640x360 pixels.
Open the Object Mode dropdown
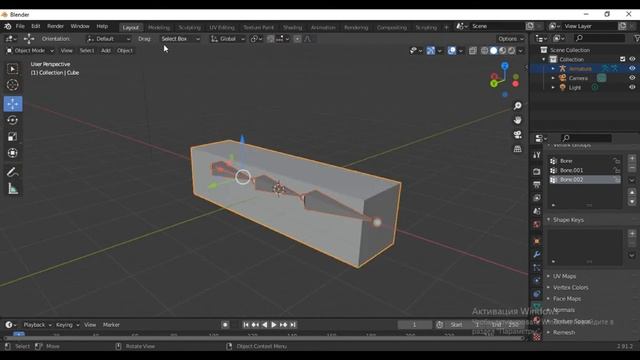point(30,51)
